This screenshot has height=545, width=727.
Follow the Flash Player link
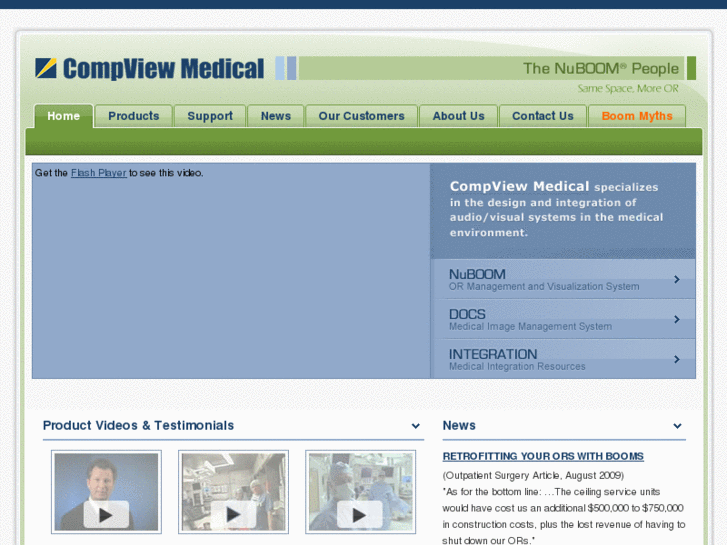98,173
